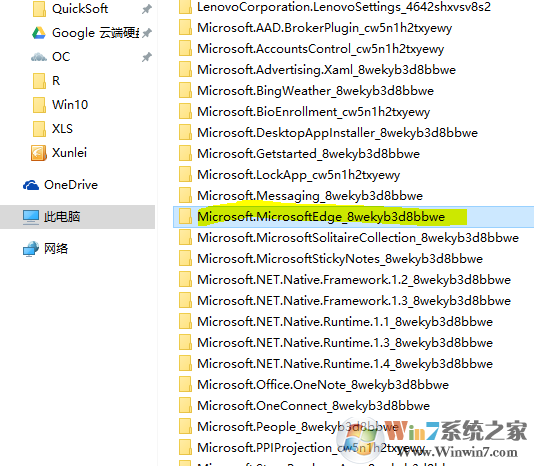Click folder icon of Microsoft.Messaging row
This screenshot has height=466, width=534.
click(x=186, y=196)
